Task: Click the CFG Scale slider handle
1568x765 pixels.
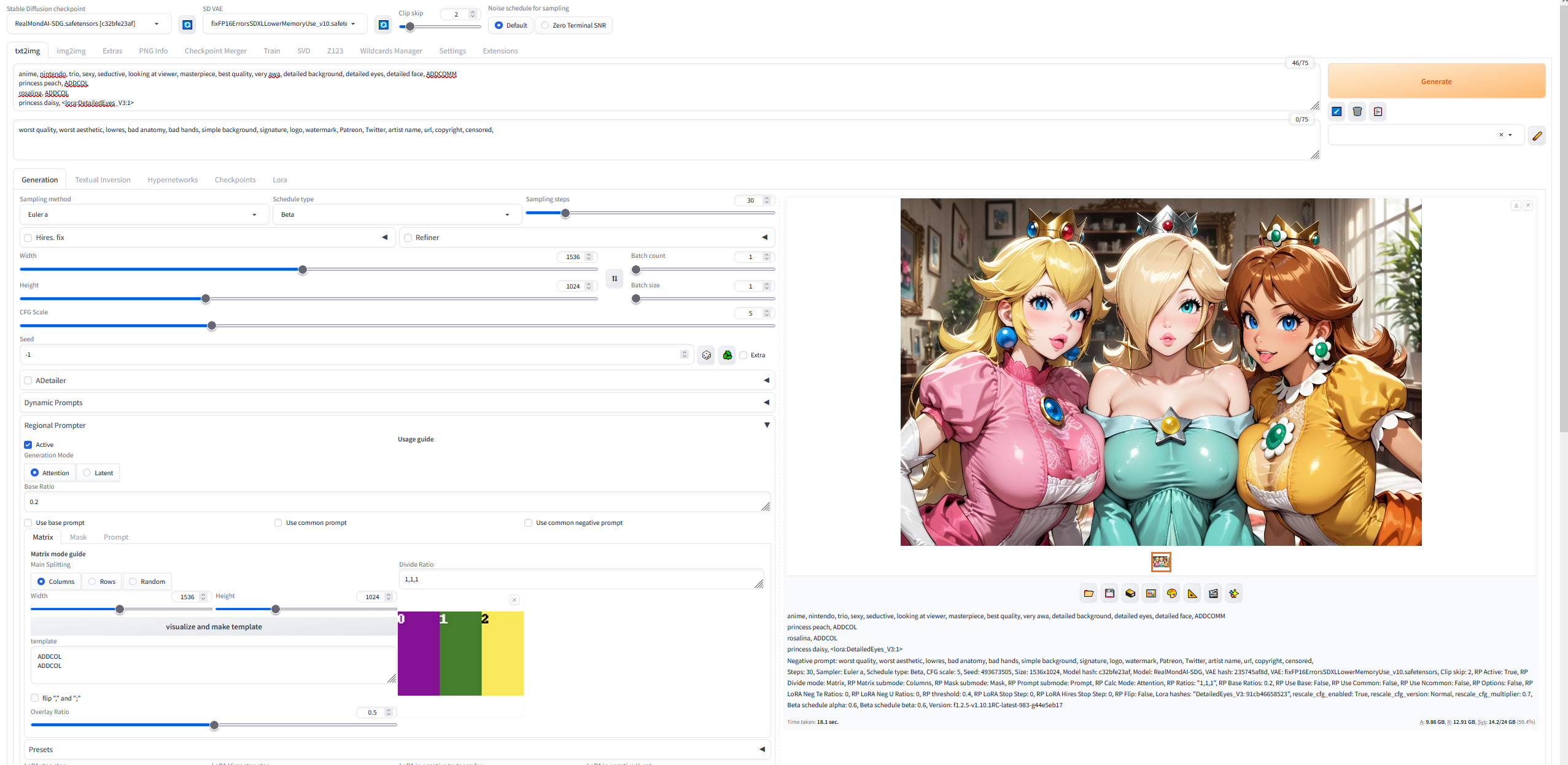Action: [212, 326]
